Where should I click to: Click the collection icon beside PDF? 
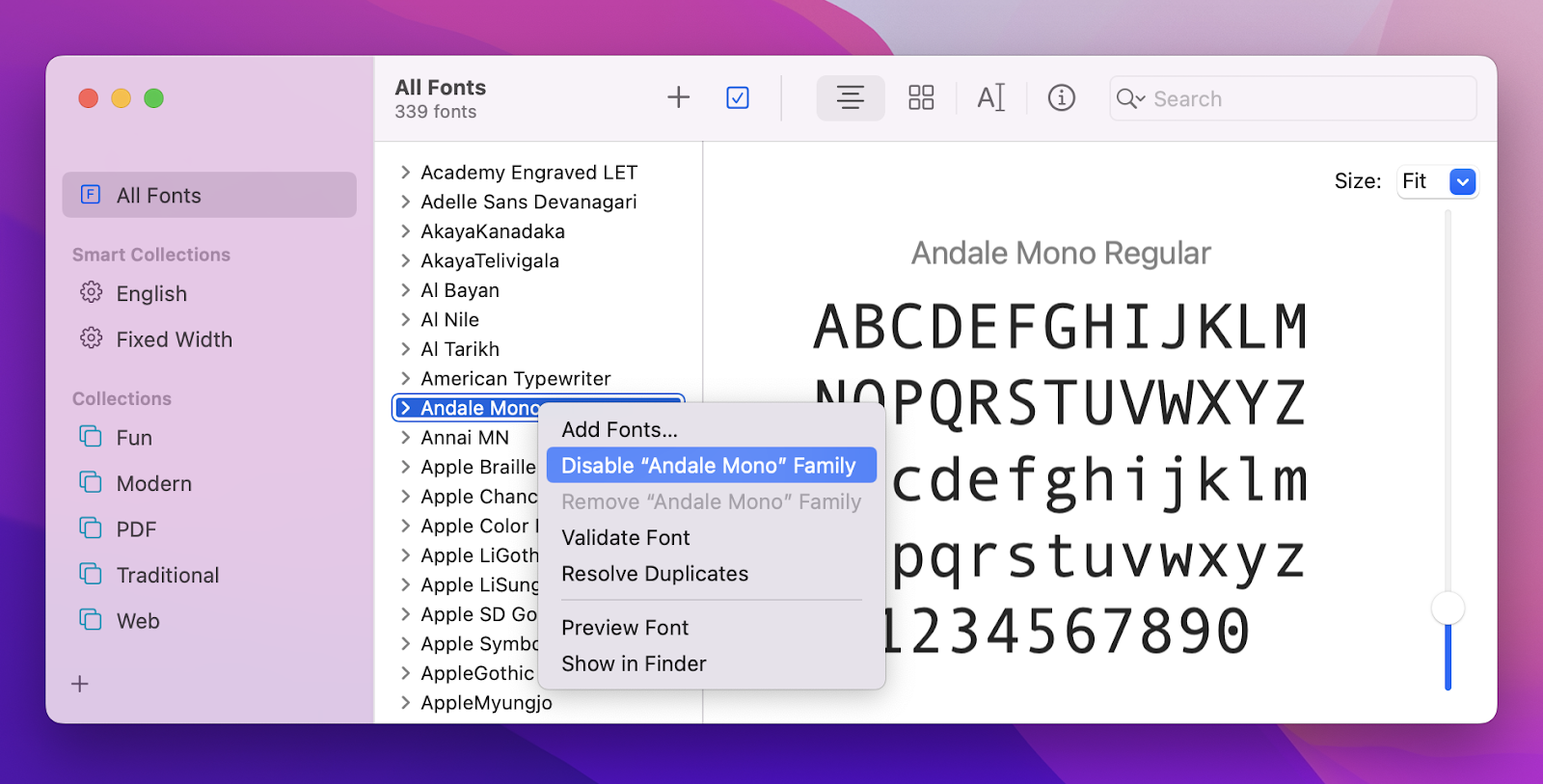coord(91,528)
